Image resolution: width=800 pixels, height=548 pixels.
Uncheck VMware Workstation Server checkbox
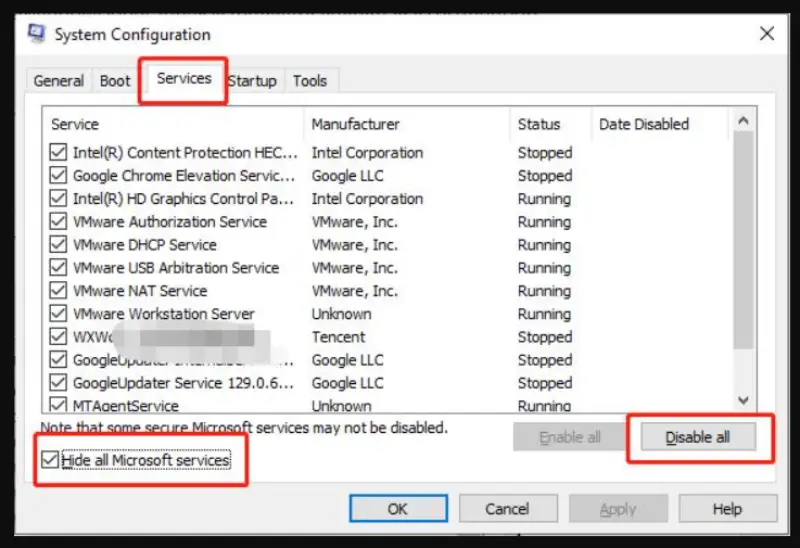pyautogui.click(x=58, y=313)
